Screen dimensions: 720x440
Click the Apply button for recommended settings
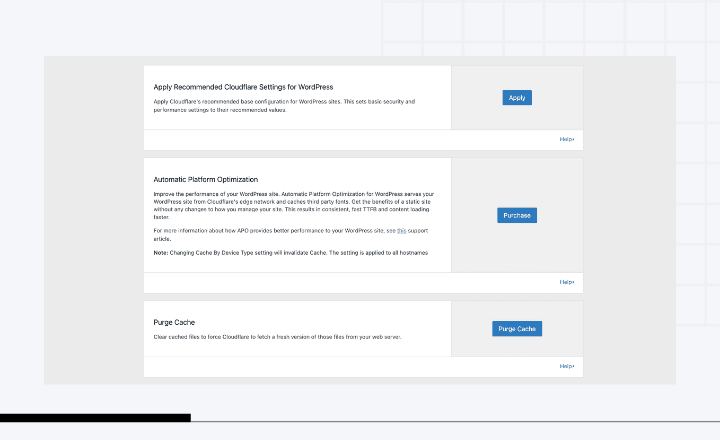pyautogui.click(x=517, y=97)
